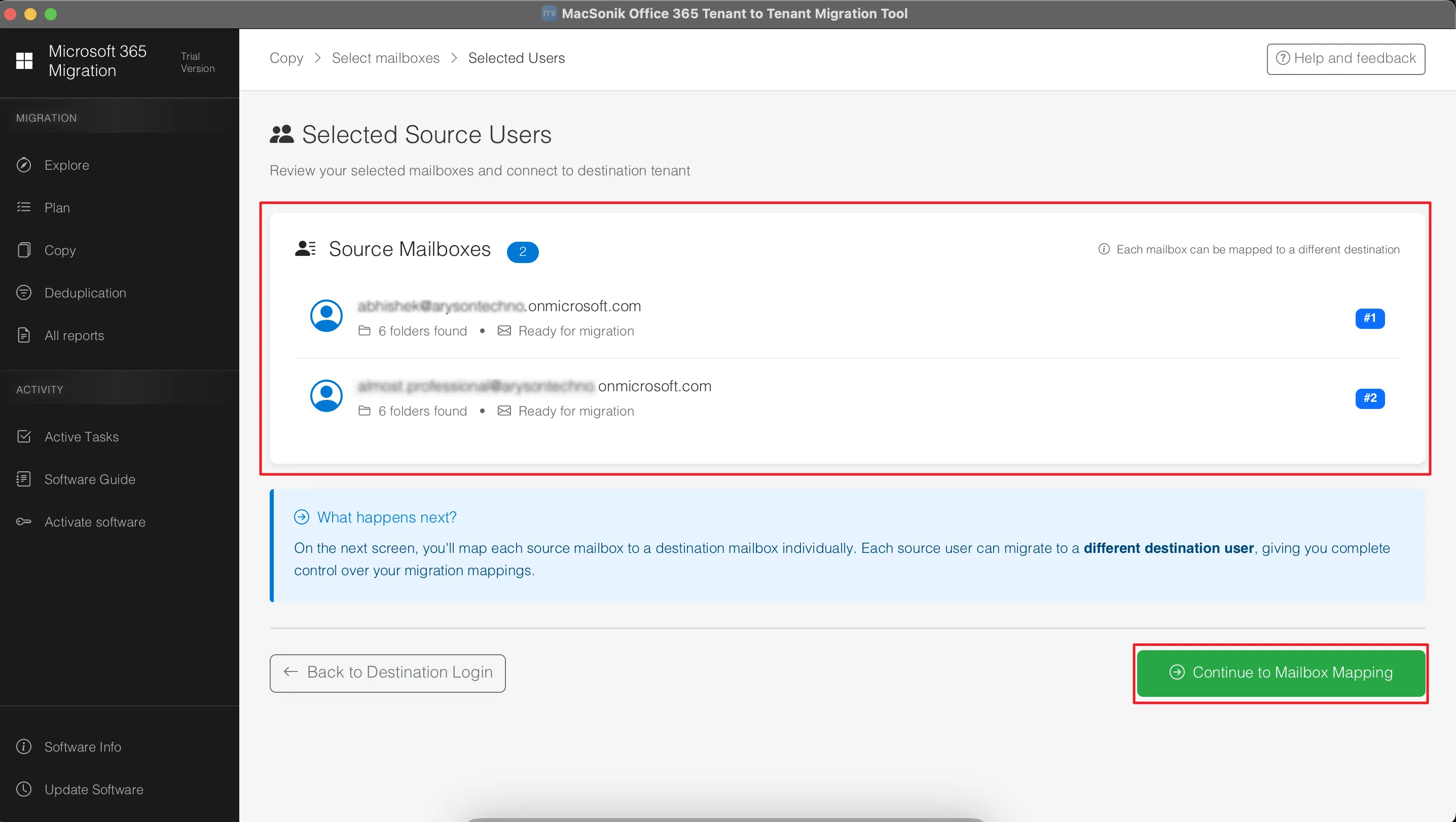Image resolution: width=1456 pixels, height=822 pixels.
Task: Select Activate software
Action: (x=95, y=521)
